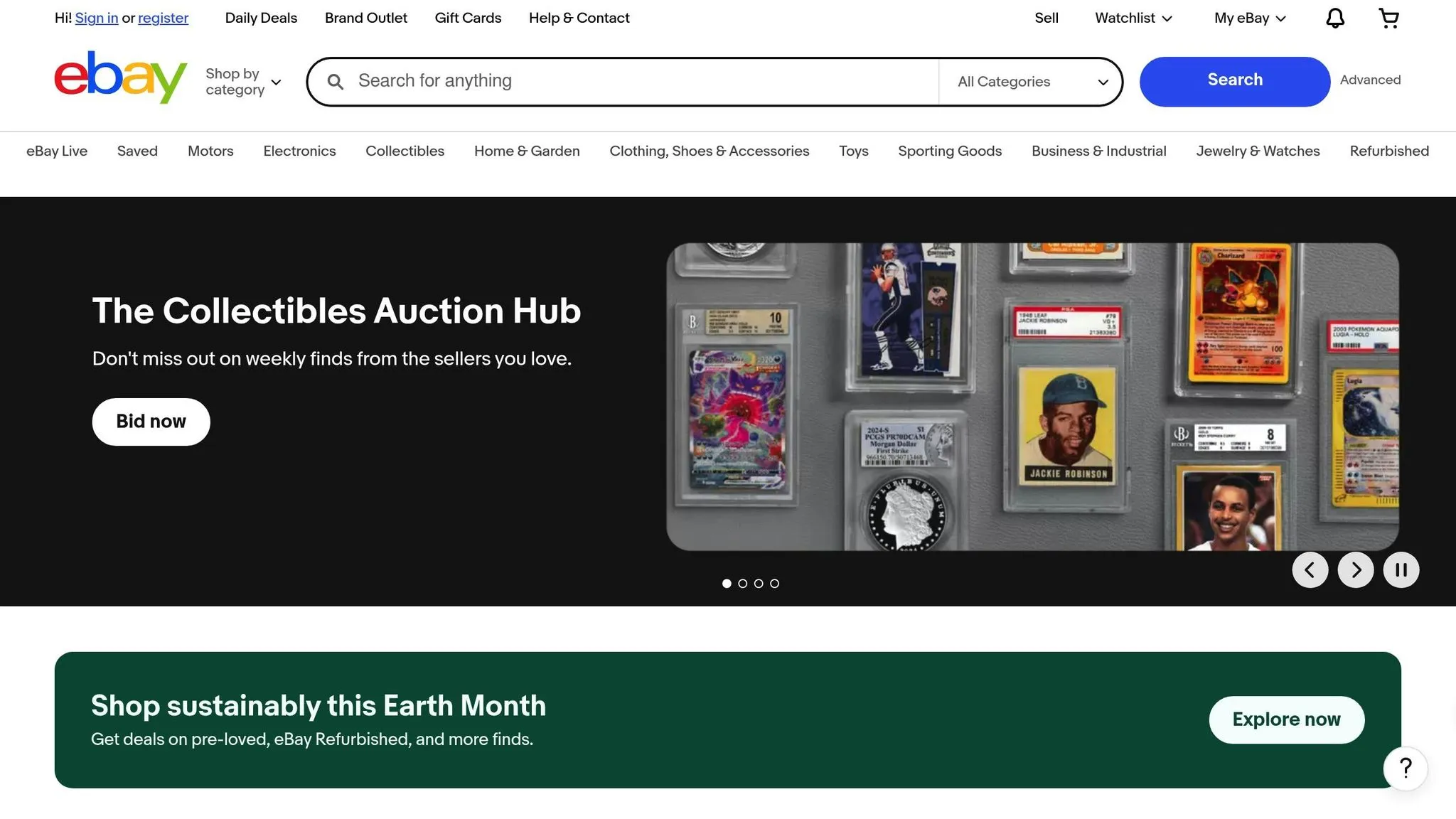
Task: Expand the My eBay dropdown
Action: pyautogui.click(x=1250, y=18)
